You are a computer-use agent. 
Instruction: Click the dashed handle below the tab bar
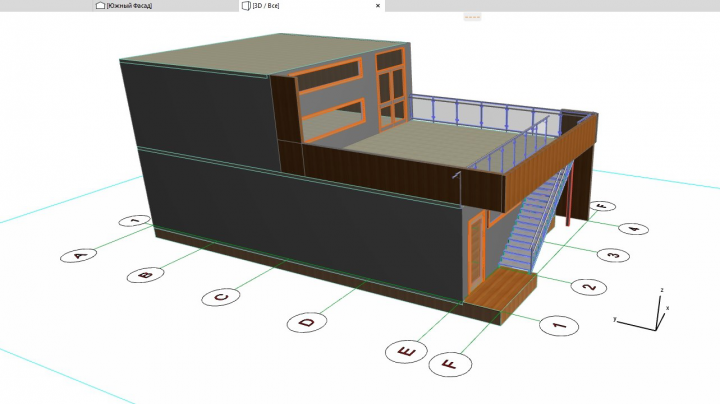point(472,17)
